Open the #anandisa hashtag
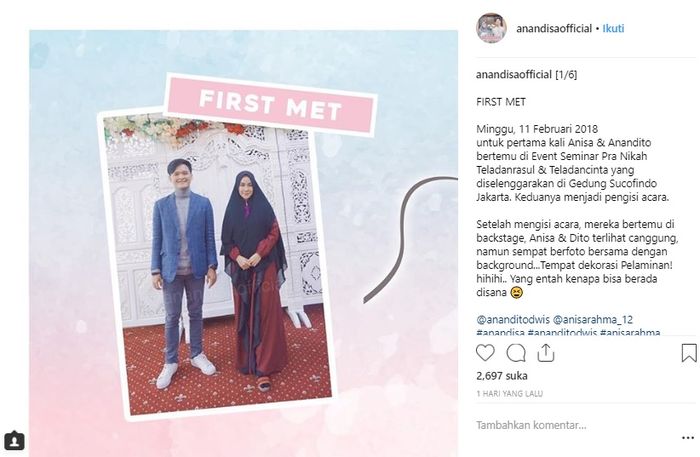Image resolution: width=700 pixels, height=457 pixels. point(500,332)
